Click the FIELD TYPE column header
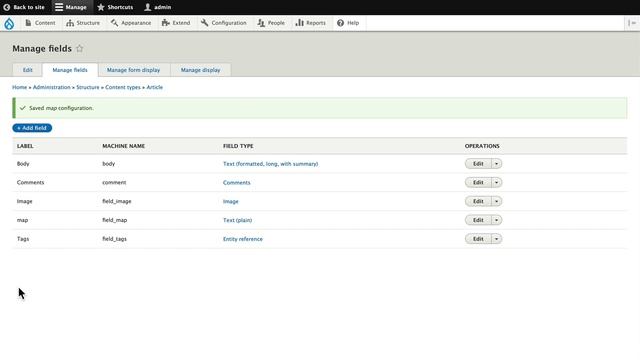Screen dimensions: 640x360 (238, 146)
